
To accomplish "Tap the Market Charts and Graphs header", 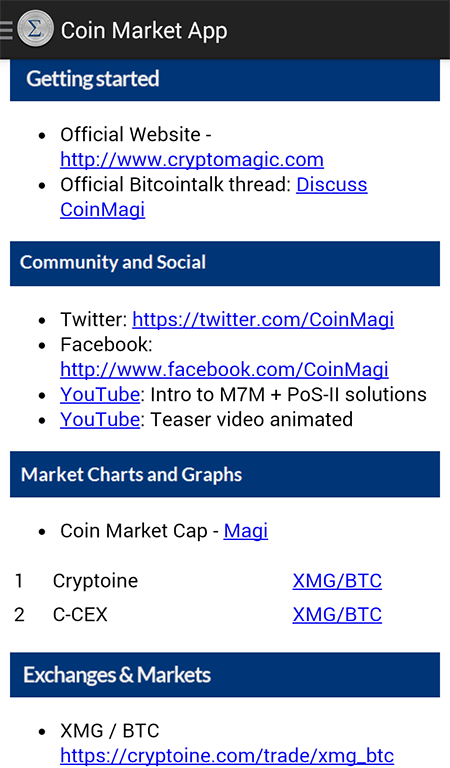I will [x=225, y=475].
